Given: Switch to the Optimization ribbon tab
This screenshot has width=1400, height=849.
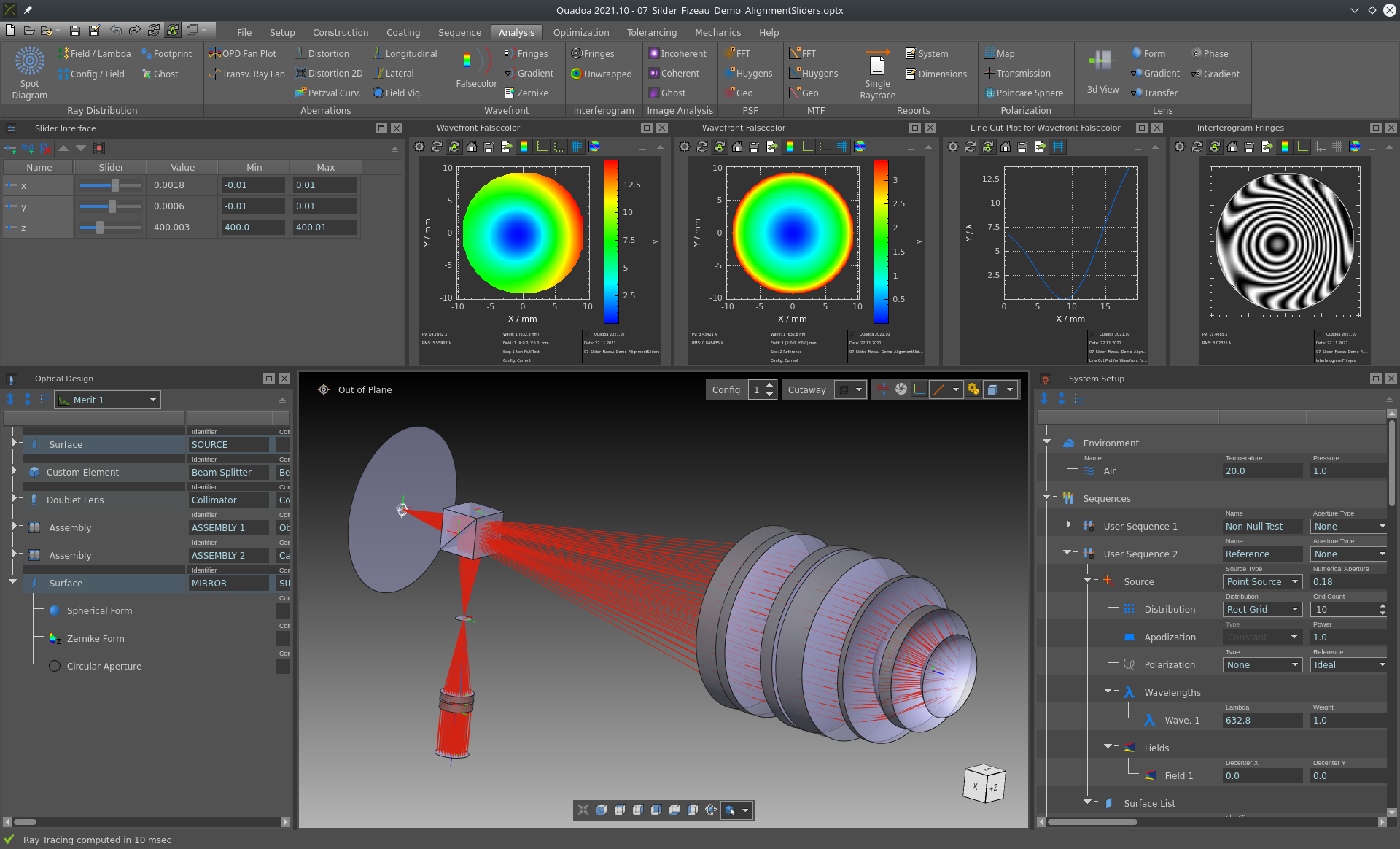Looking at the screenshot, I should point(580,32).
